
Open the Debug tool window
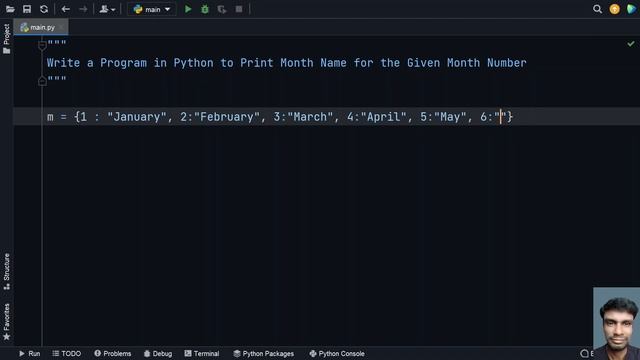pos(158,353)
